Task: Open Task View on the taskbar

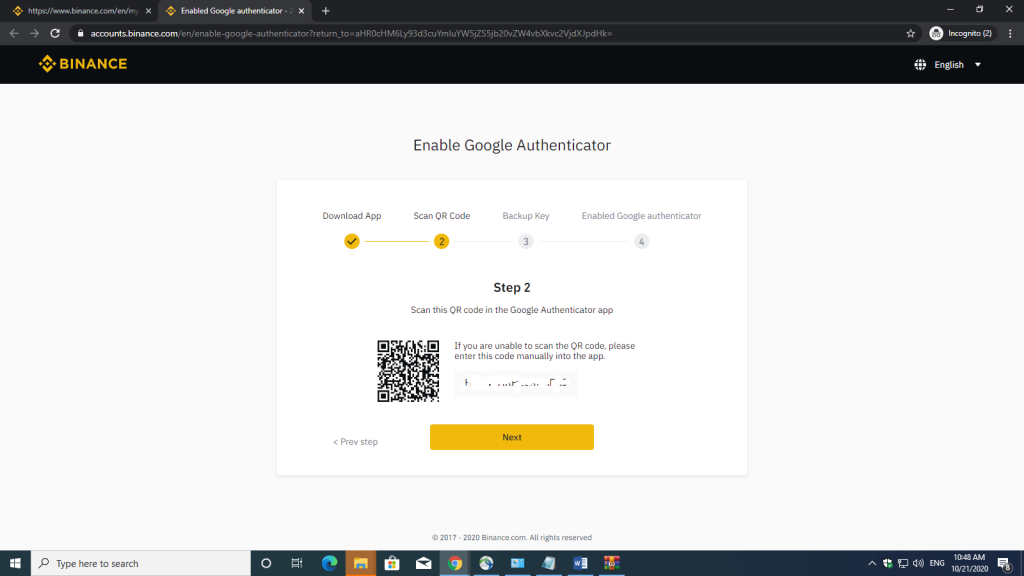Action: point(297,563)
